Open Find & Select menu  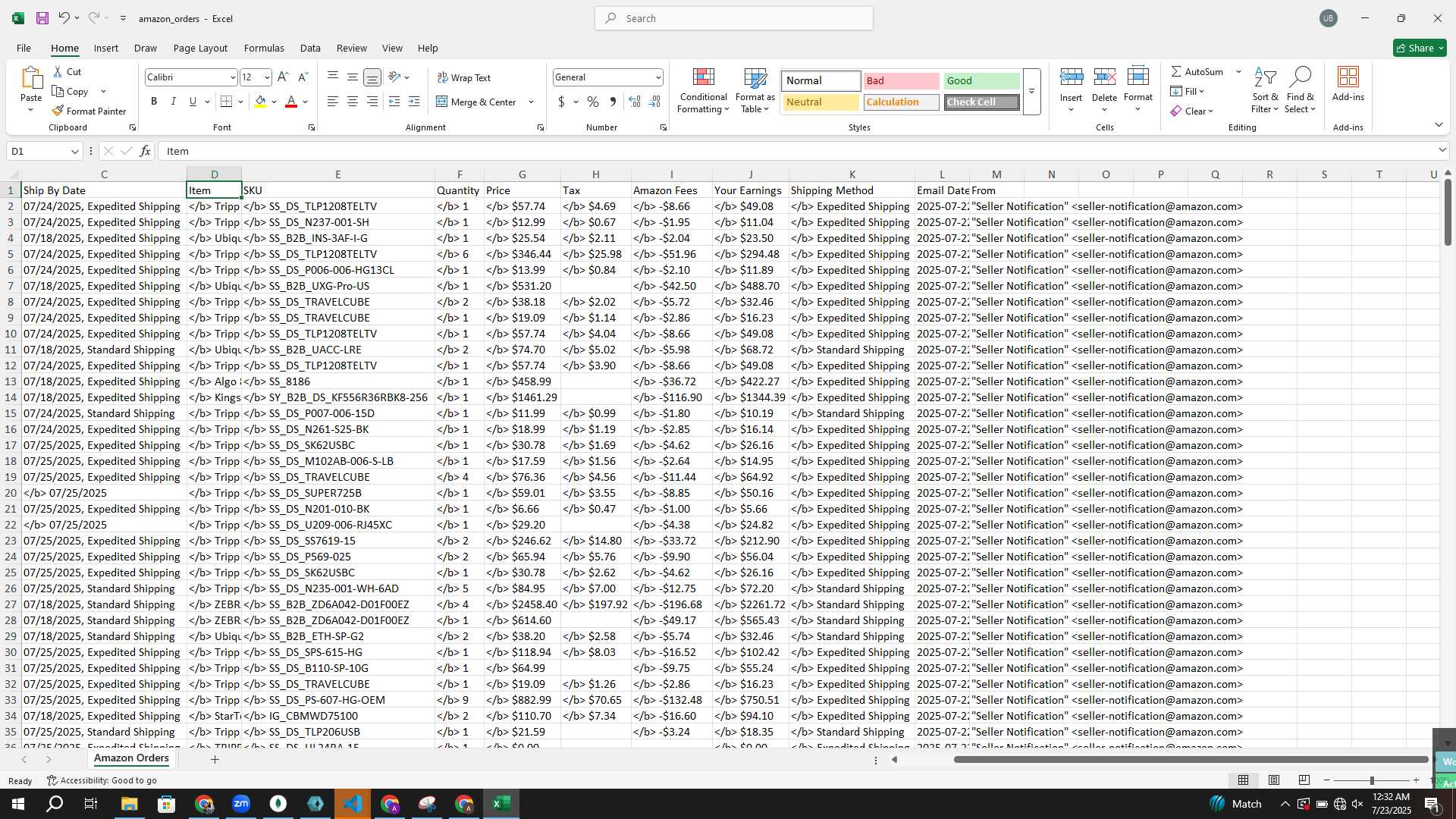tap(1300, 91)
